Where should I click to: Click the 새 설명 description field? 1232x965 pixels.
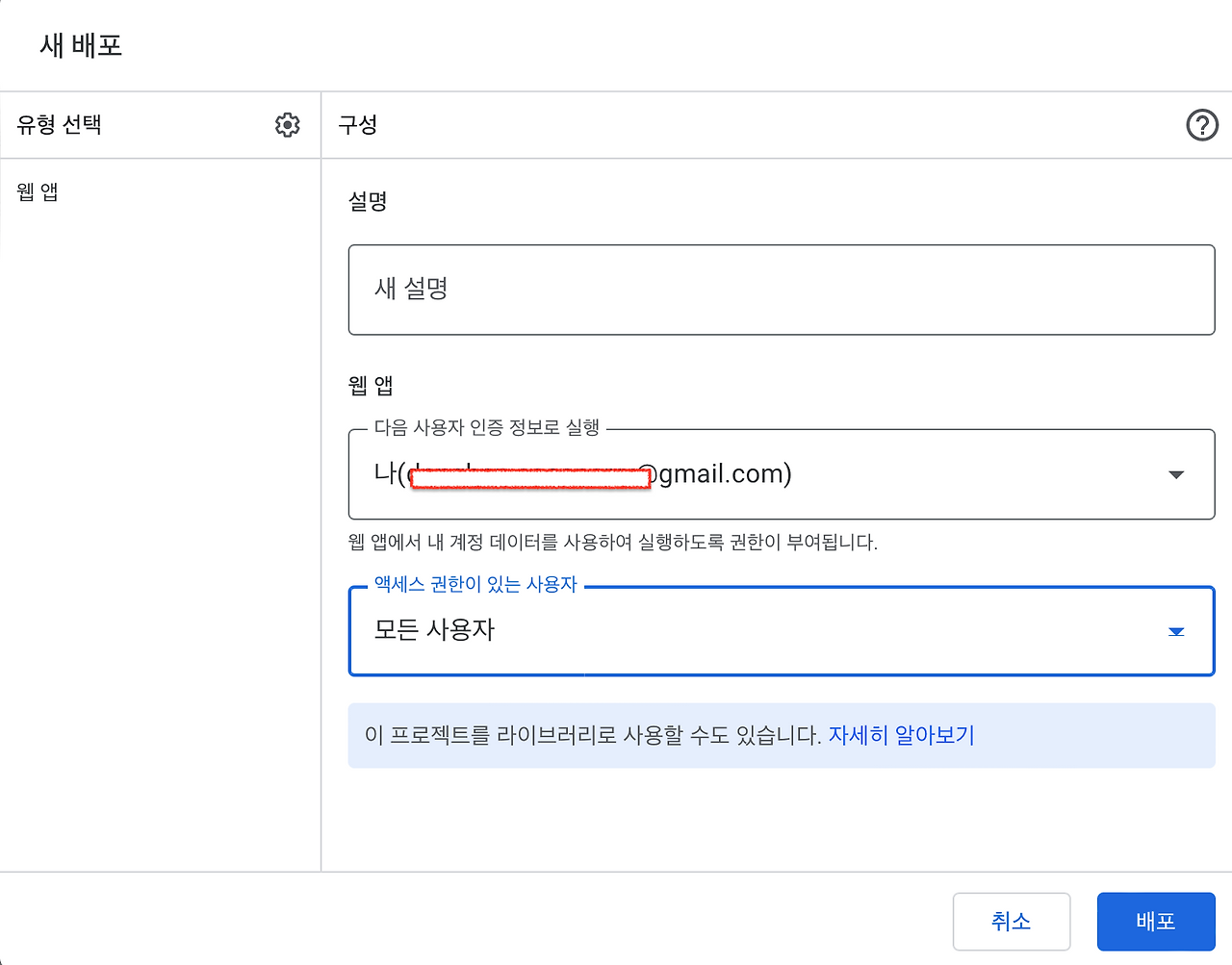pos(782,290)
